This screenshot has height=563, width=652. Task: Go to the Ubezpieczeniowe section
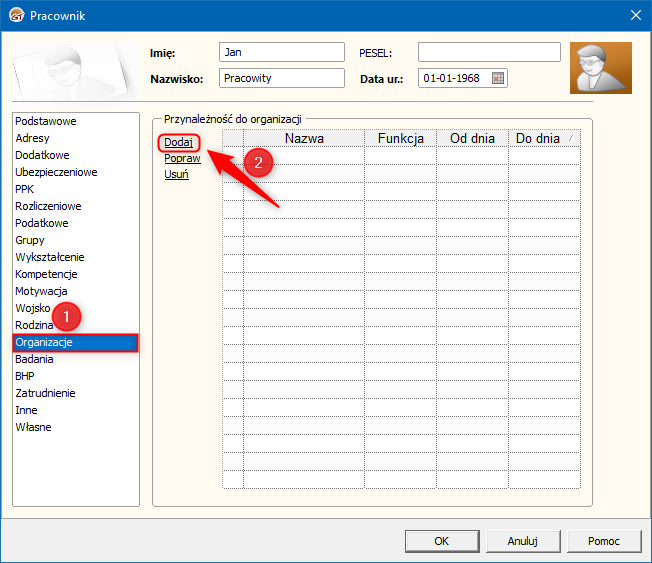pyautogui.click(x=56, y=172)
